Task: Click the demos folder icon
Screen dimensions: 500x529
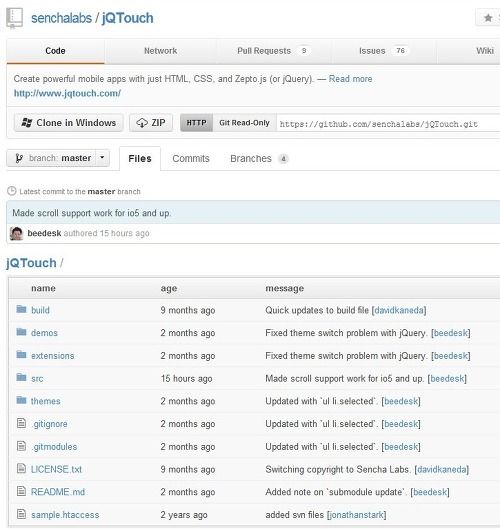Action: point(21,332)
